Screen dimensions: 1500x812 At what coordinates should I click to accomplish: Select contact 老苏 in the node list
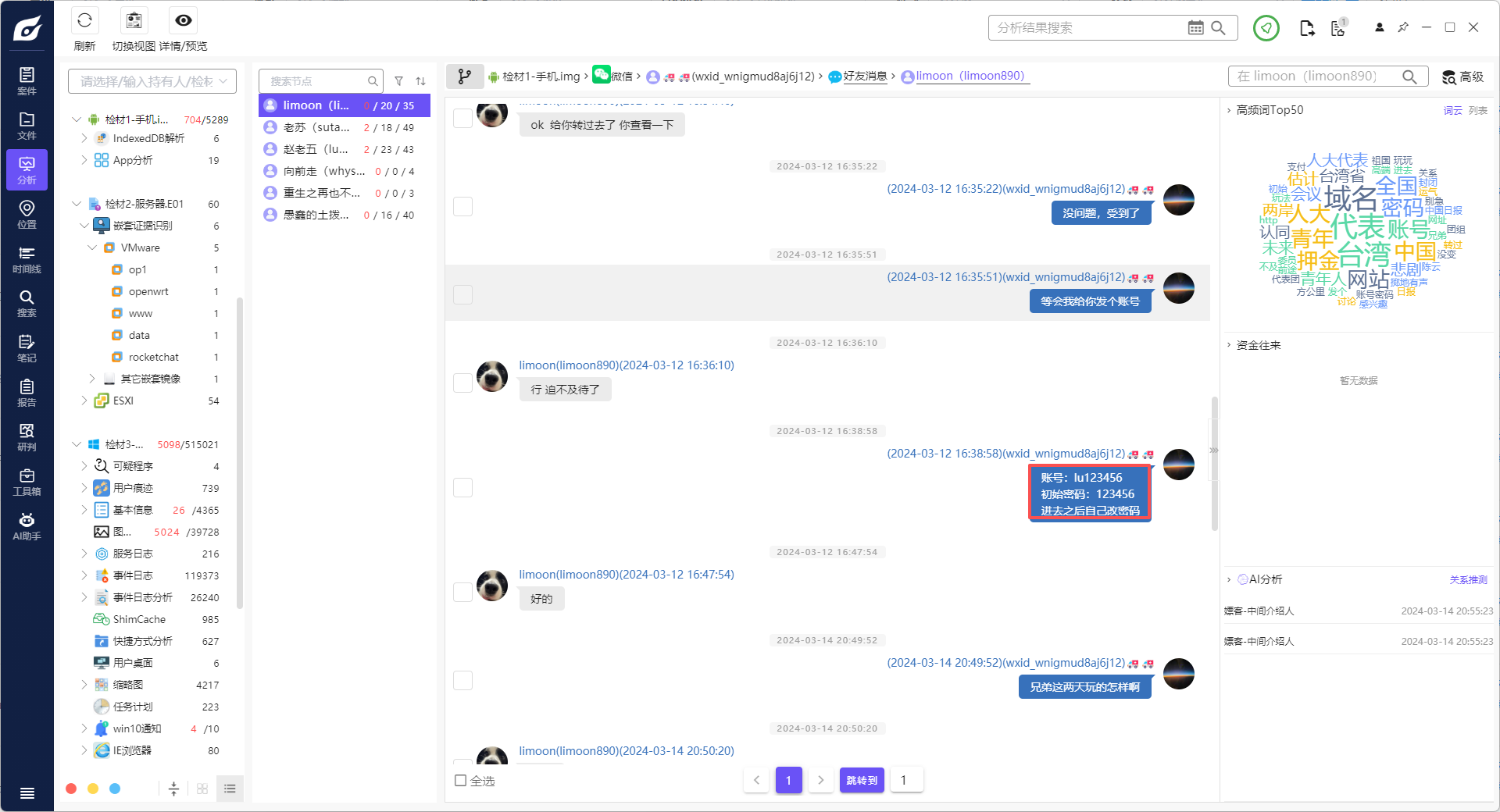pyautogui.click(x=345, y=127)
